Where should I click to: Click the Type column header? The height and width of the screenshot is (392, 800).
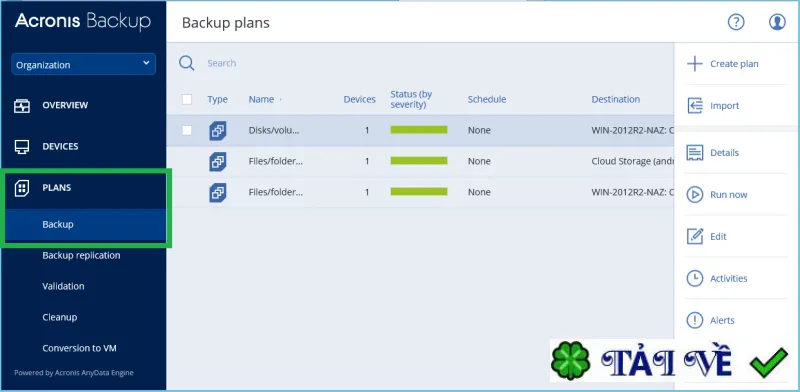click(x=217, y=99)
